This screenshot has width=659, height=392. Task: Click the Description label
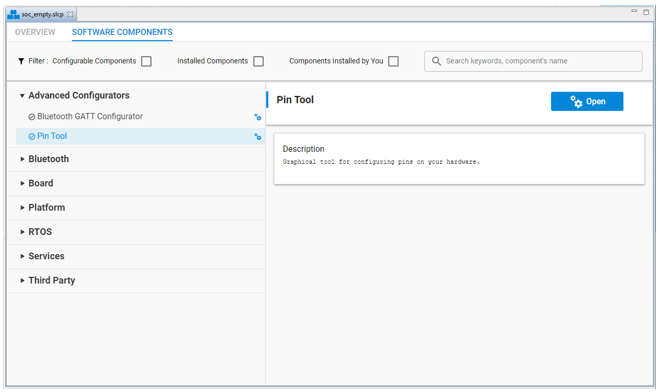(x=303, y=149)
